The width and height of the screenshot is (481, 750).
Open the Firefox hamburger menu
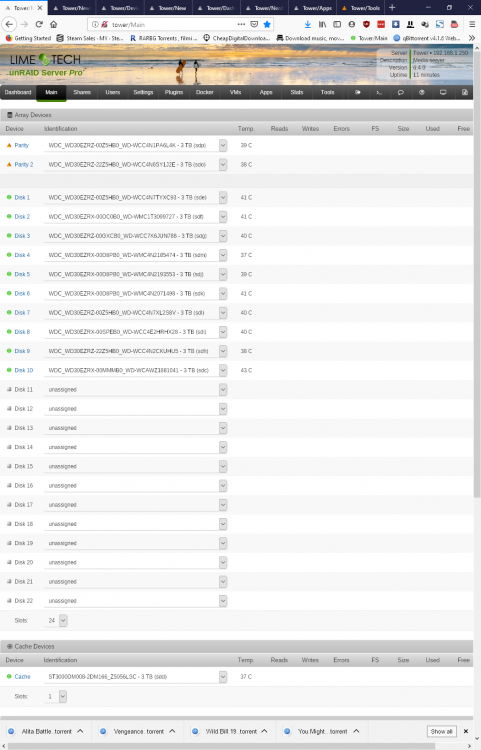[x=472, y=24]
